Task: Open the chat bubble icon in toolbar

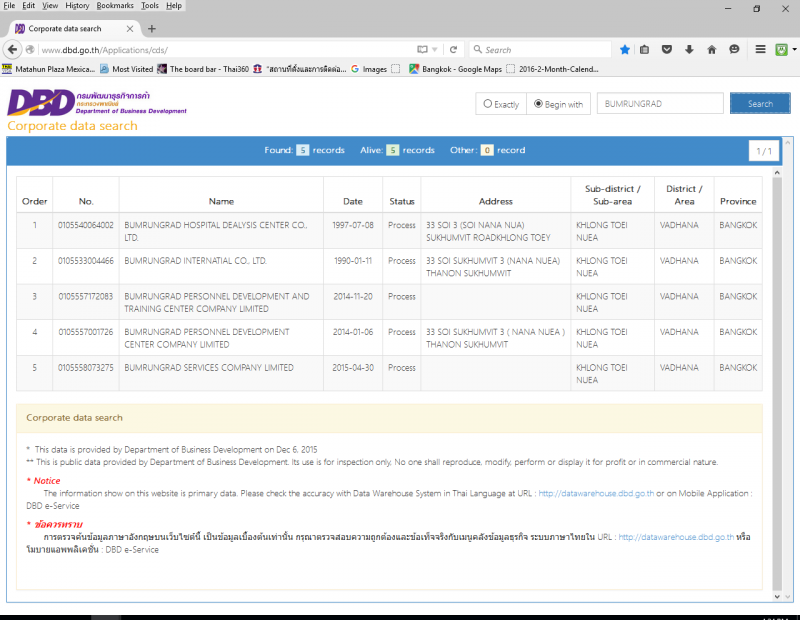Action: pyautogui.click(x=734, y=49)
